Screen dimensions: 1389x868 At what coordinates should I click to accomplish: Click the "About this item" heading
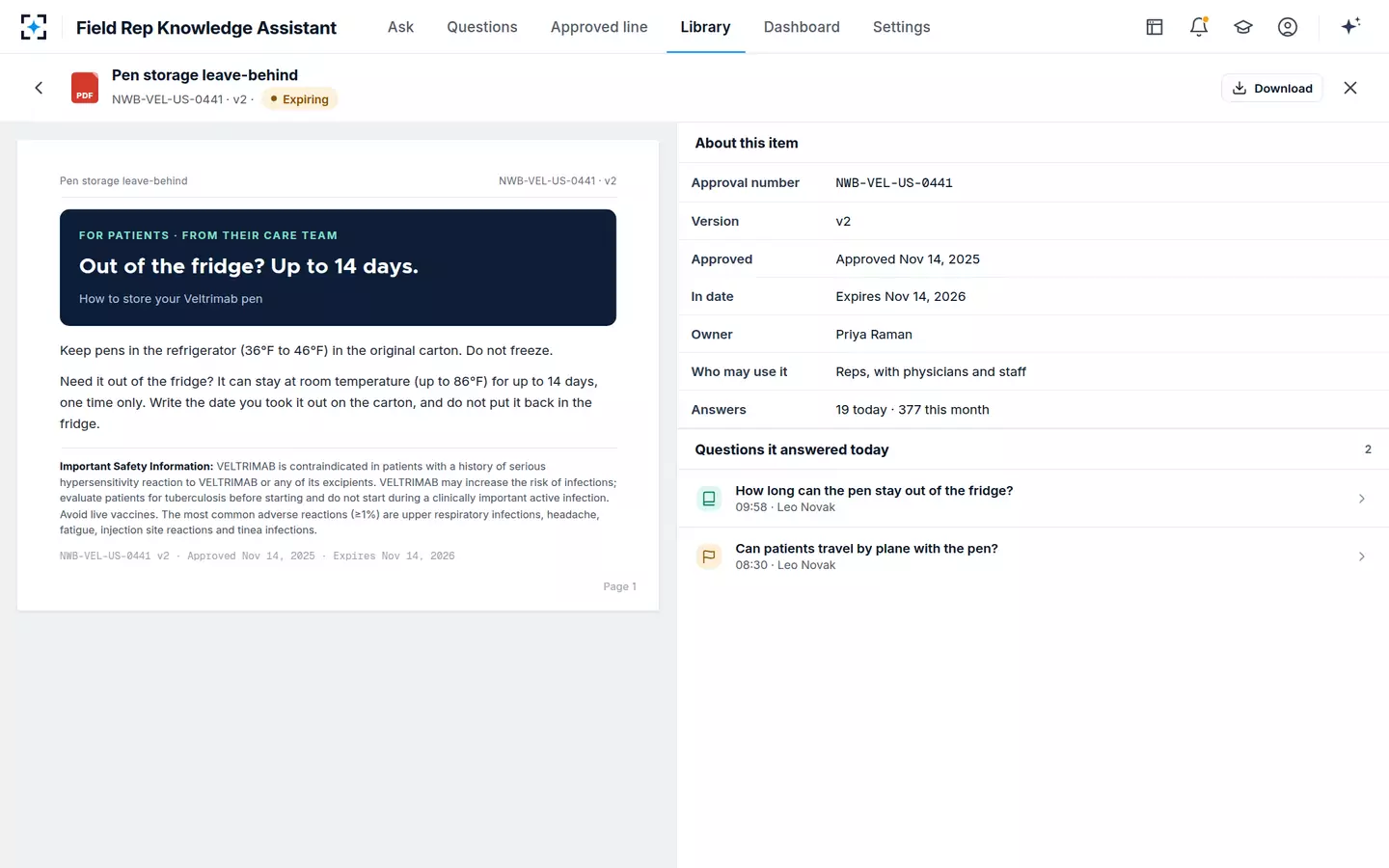747,143
